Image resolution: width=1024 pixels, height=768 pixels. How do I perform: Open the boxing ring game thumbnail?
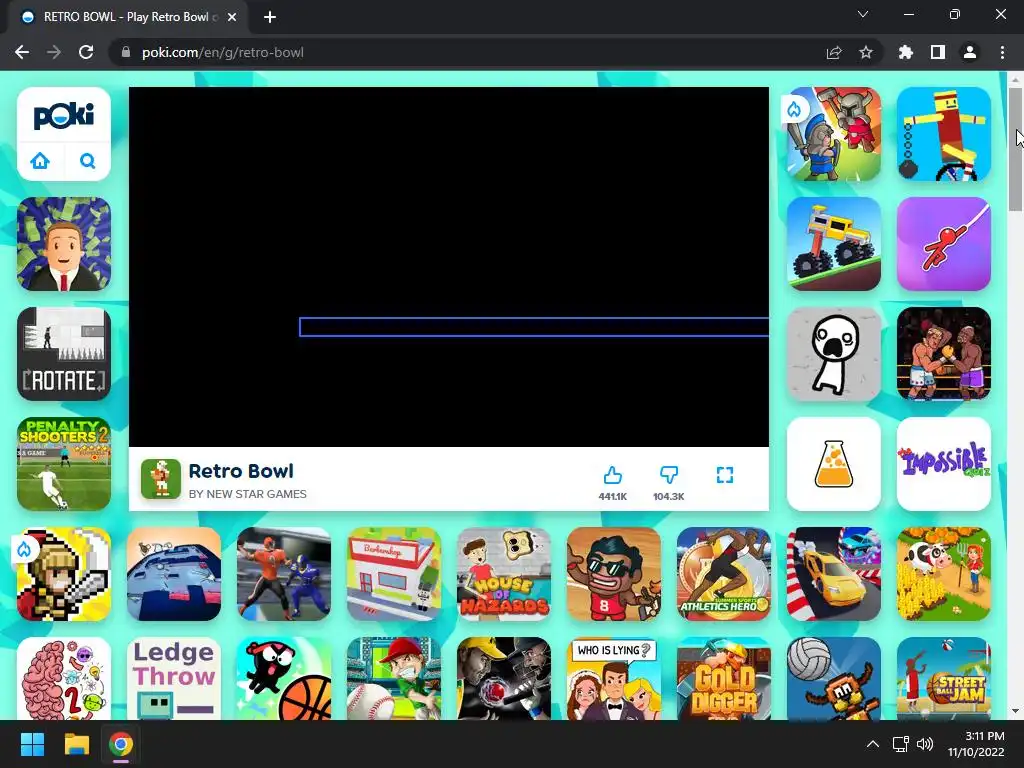(944, 354)
